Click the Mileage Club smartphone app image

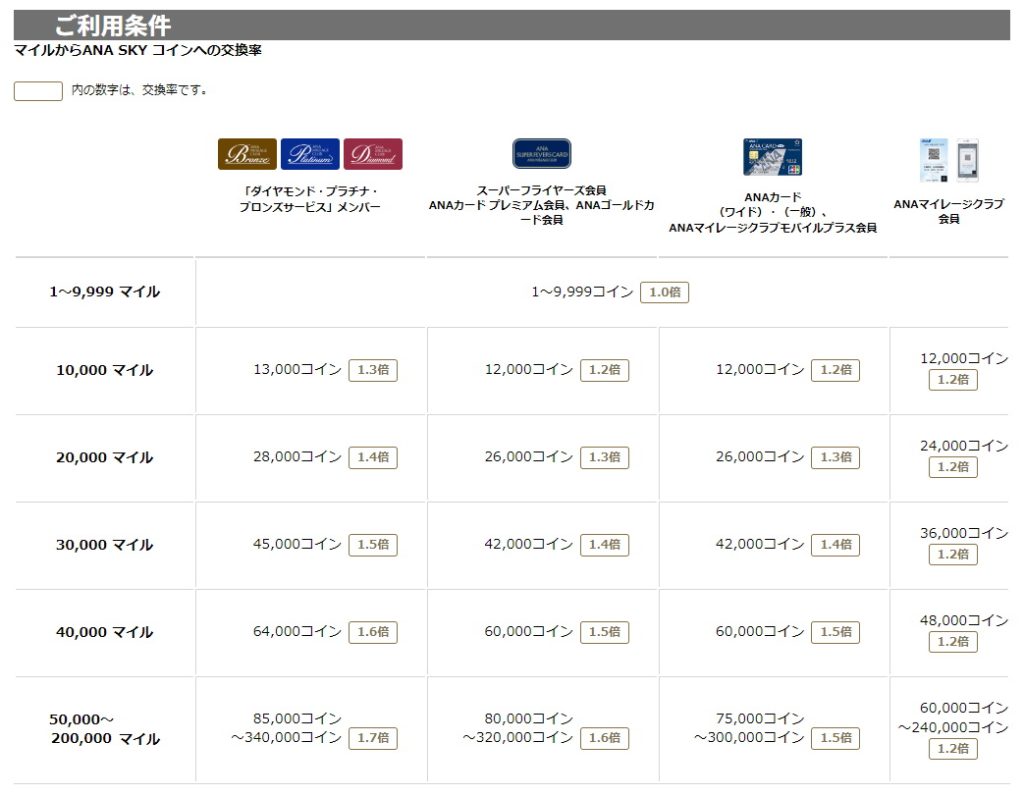[967, 160]
